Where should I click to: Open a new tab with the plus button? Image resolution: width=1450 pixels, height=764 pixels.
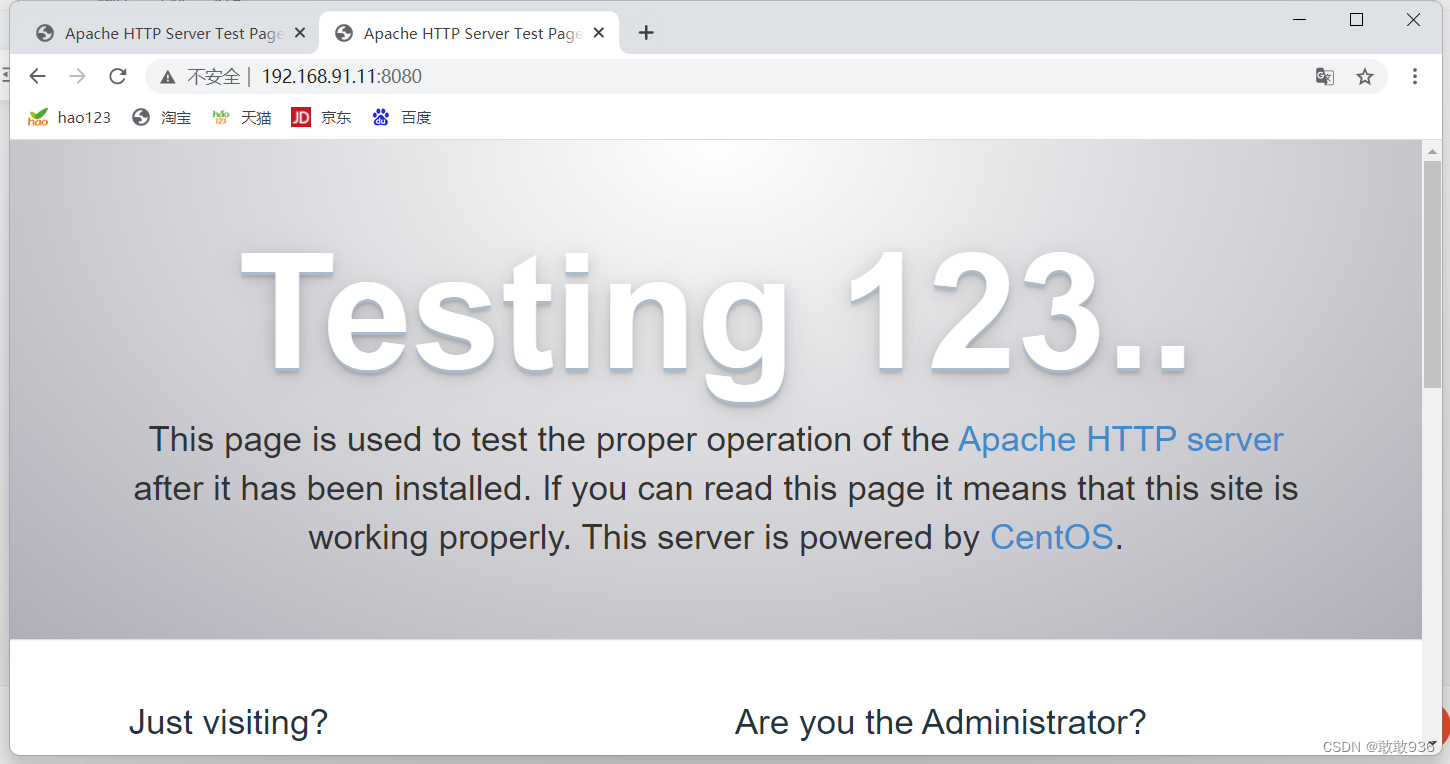pos(646,33)
